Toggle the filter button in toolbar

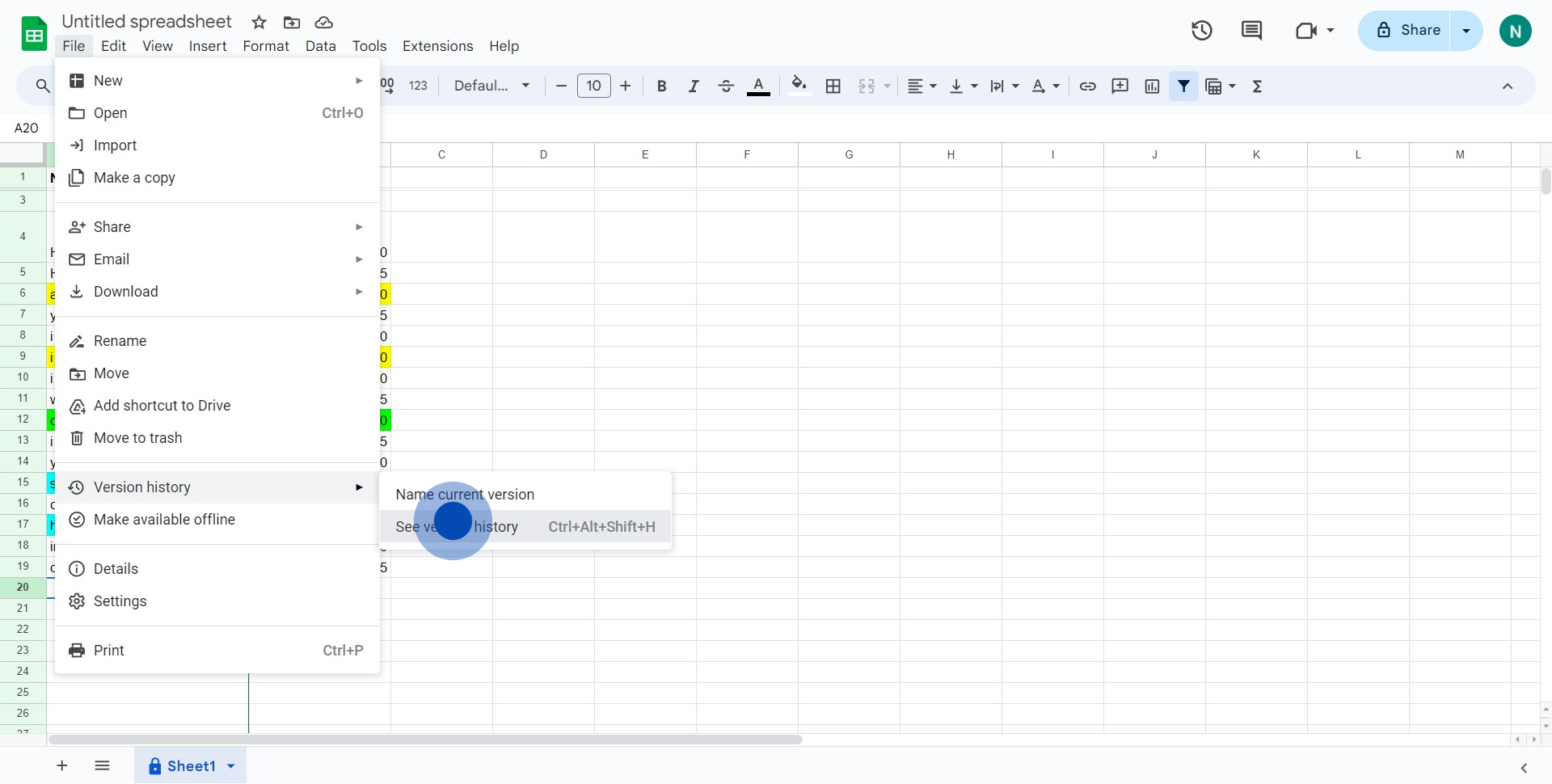pos(1183,86)
